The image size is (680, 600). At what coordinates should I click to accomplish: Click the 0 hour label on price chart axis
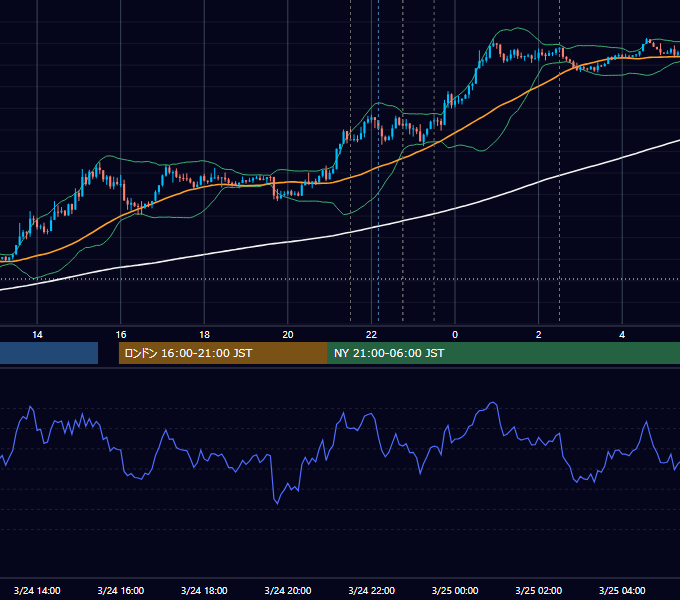(455, 335)
